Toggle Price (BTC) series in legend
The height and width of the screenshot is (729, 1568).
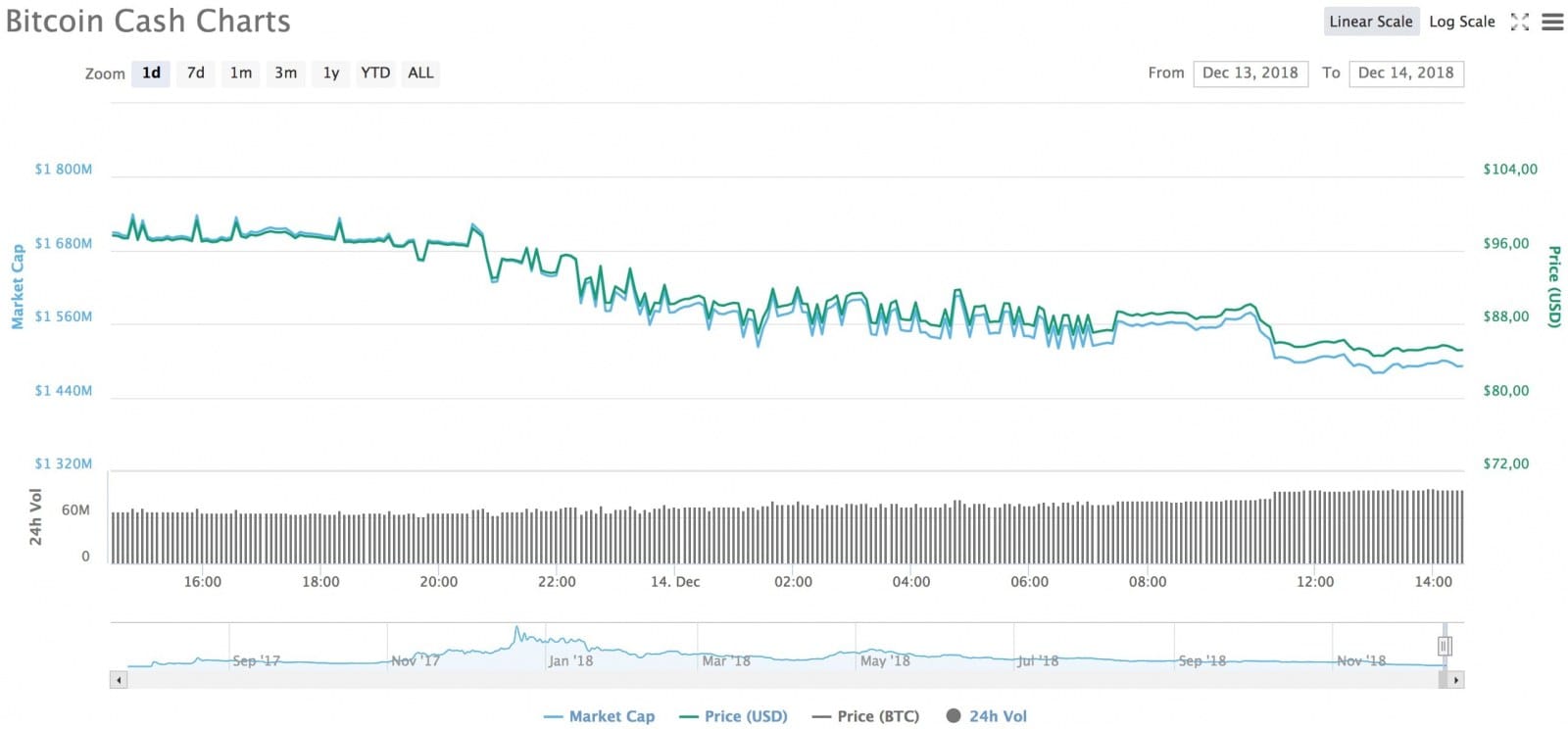click(x=866, y=716)
